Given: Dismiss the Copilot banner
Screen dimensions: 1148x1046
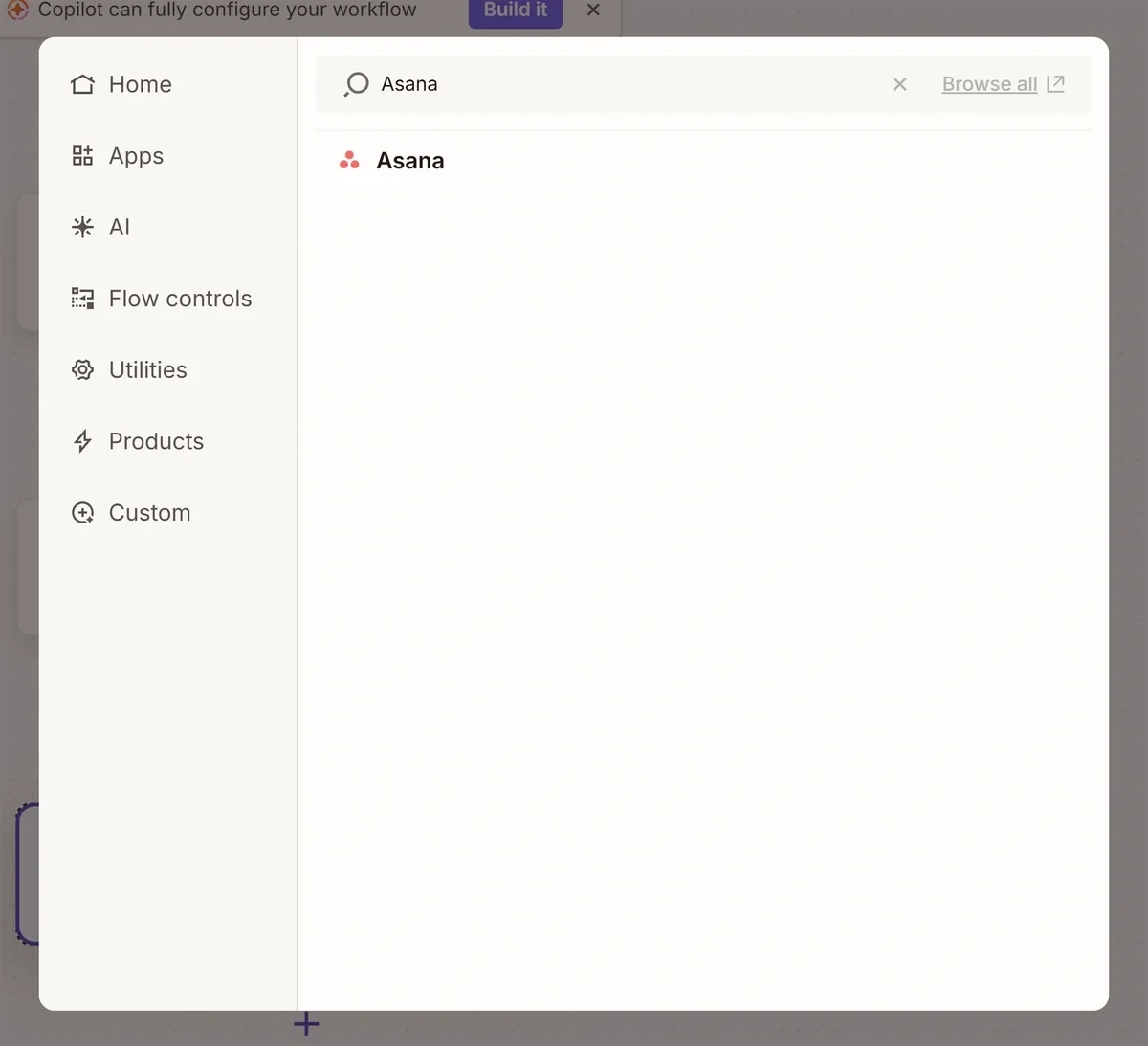Looking at the screenshot, I should (593, 10).
